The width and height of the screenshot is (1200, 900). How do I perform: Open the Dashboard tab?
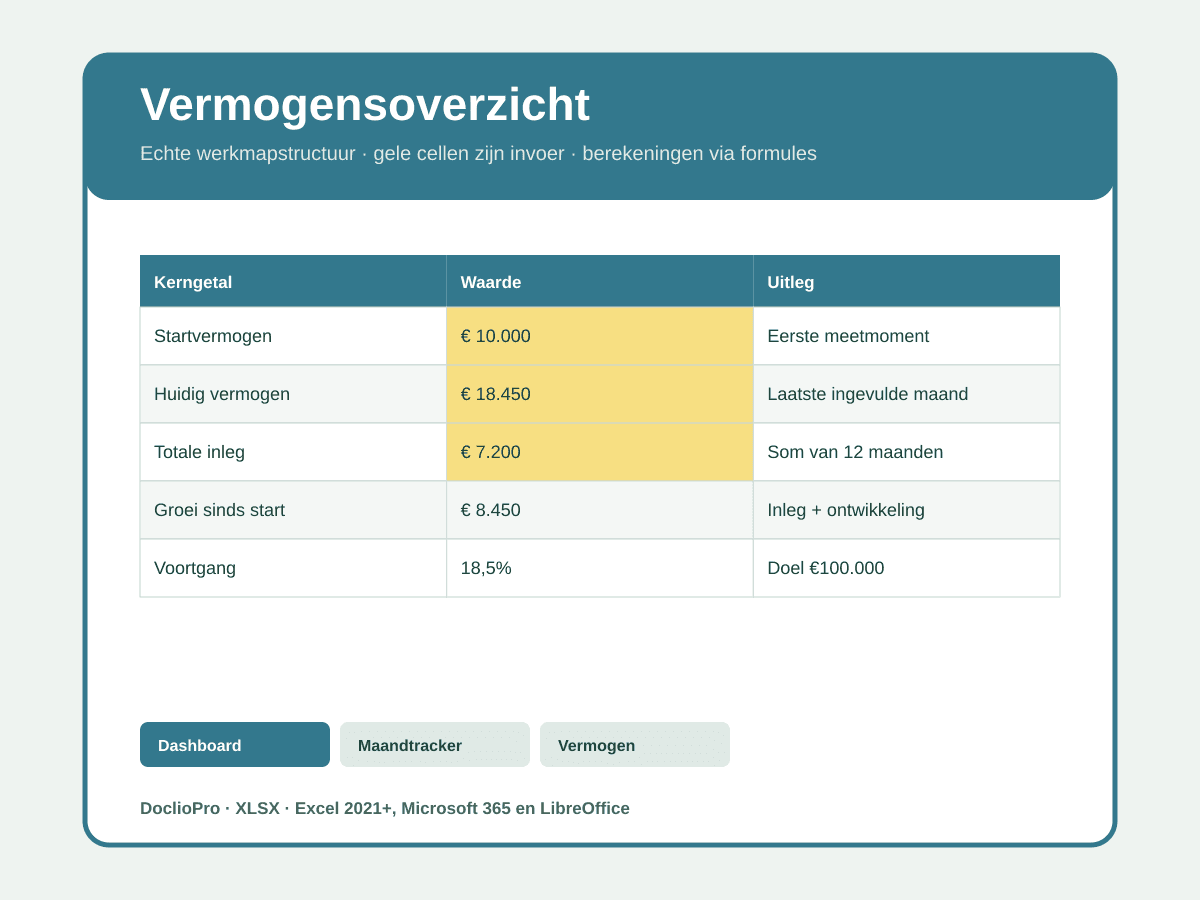235,745
